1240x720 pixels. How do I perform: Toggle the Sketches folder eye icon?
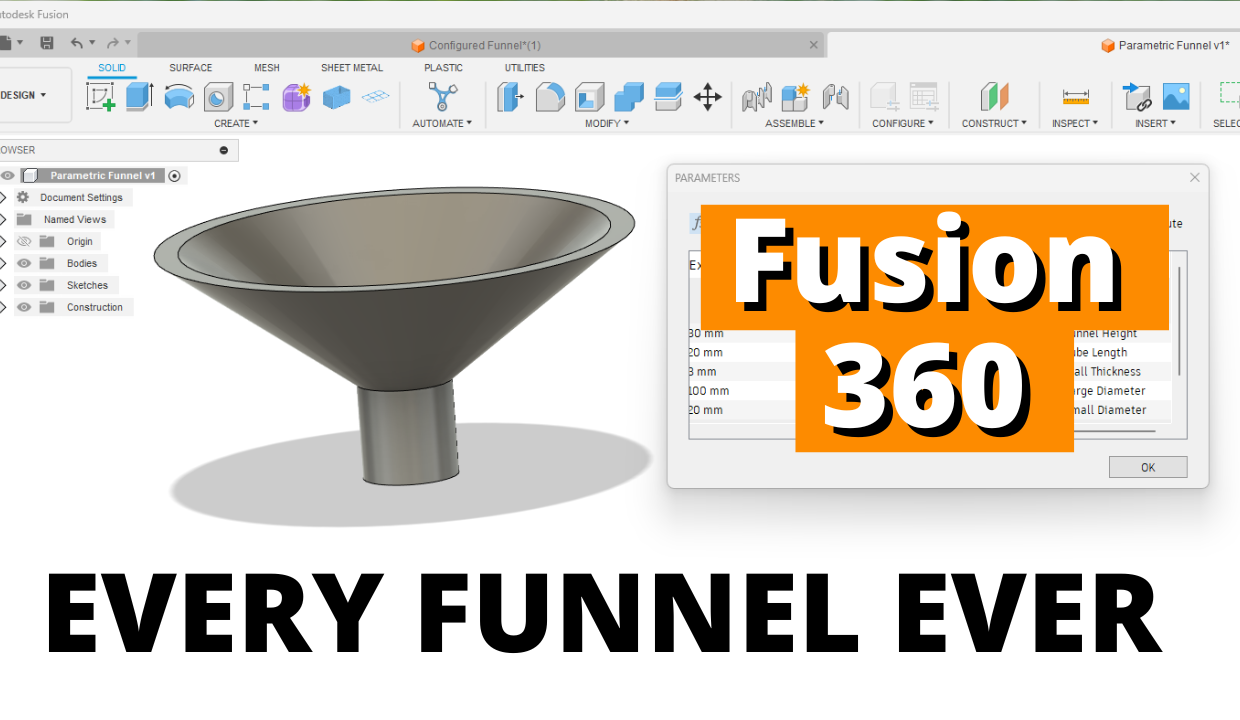pyautogui.click(x=24, y=286)
